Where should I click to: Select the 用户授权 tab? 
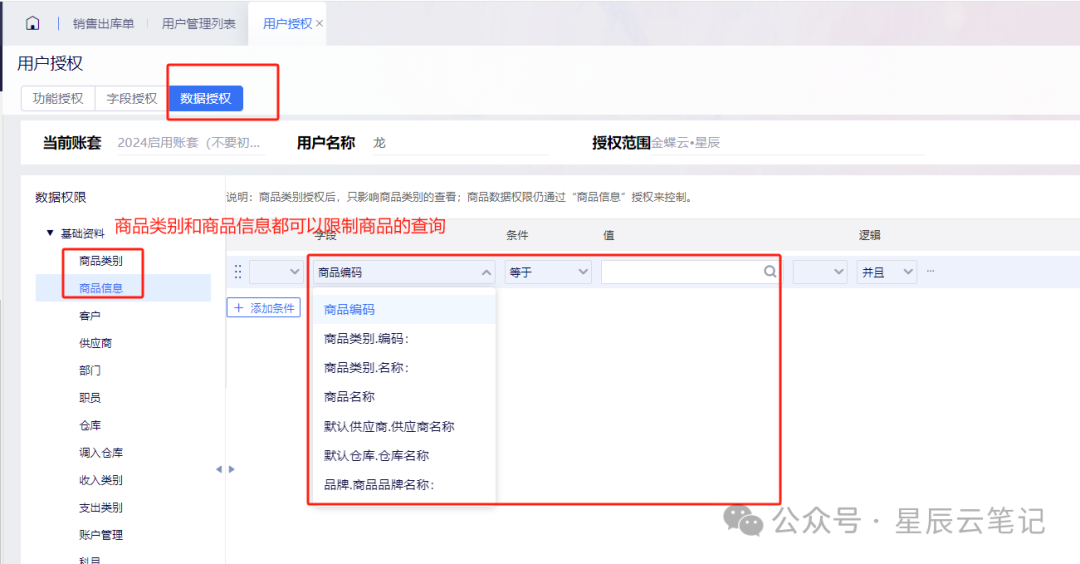287,23
